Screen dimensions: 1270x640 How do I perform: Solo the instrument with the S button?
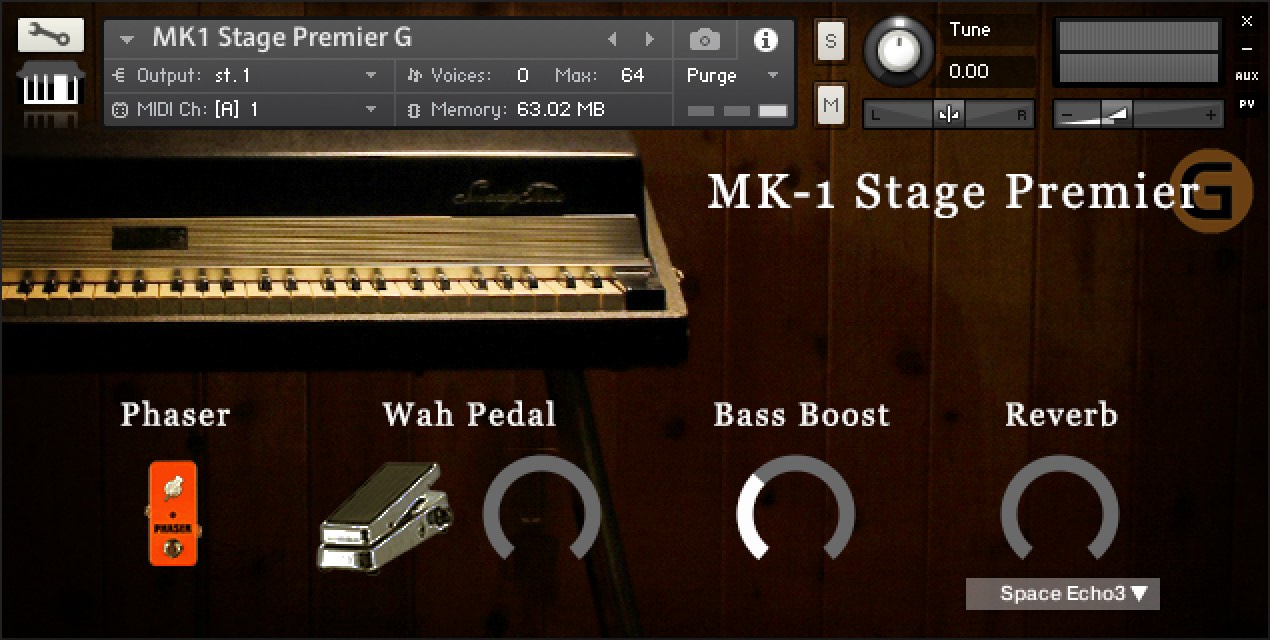point(831,41)
